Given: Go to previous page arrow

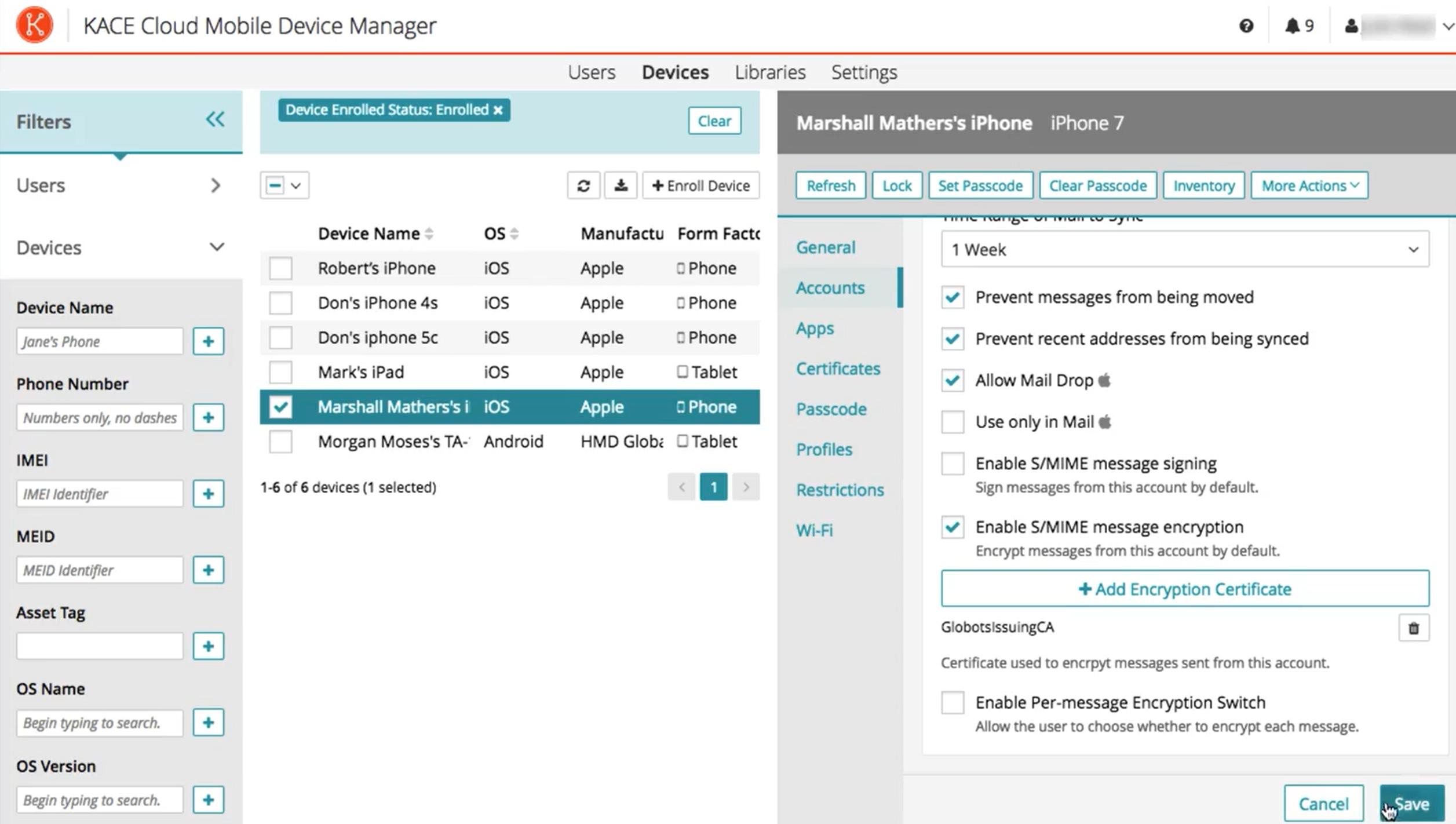Looking at the screenshot, I should point(681,487).
